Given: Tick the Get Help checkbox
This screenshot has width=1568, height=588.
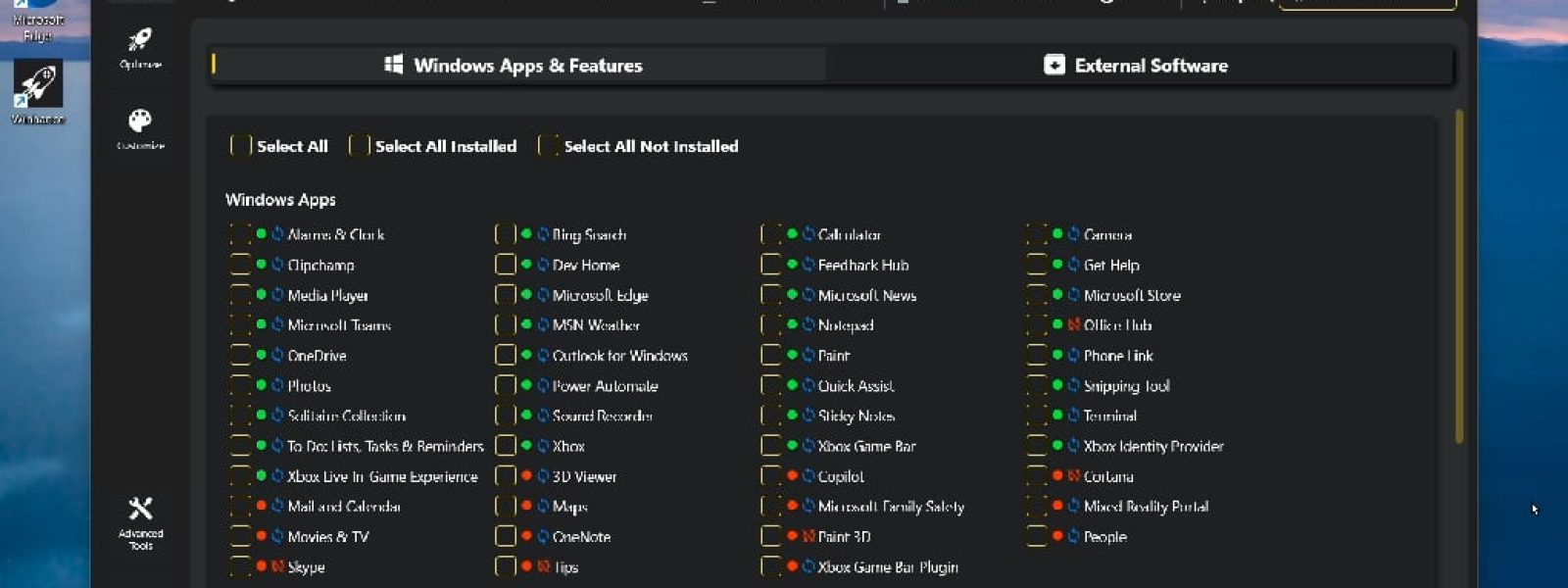Looking at the screenshot, I should pos(1037,265).
